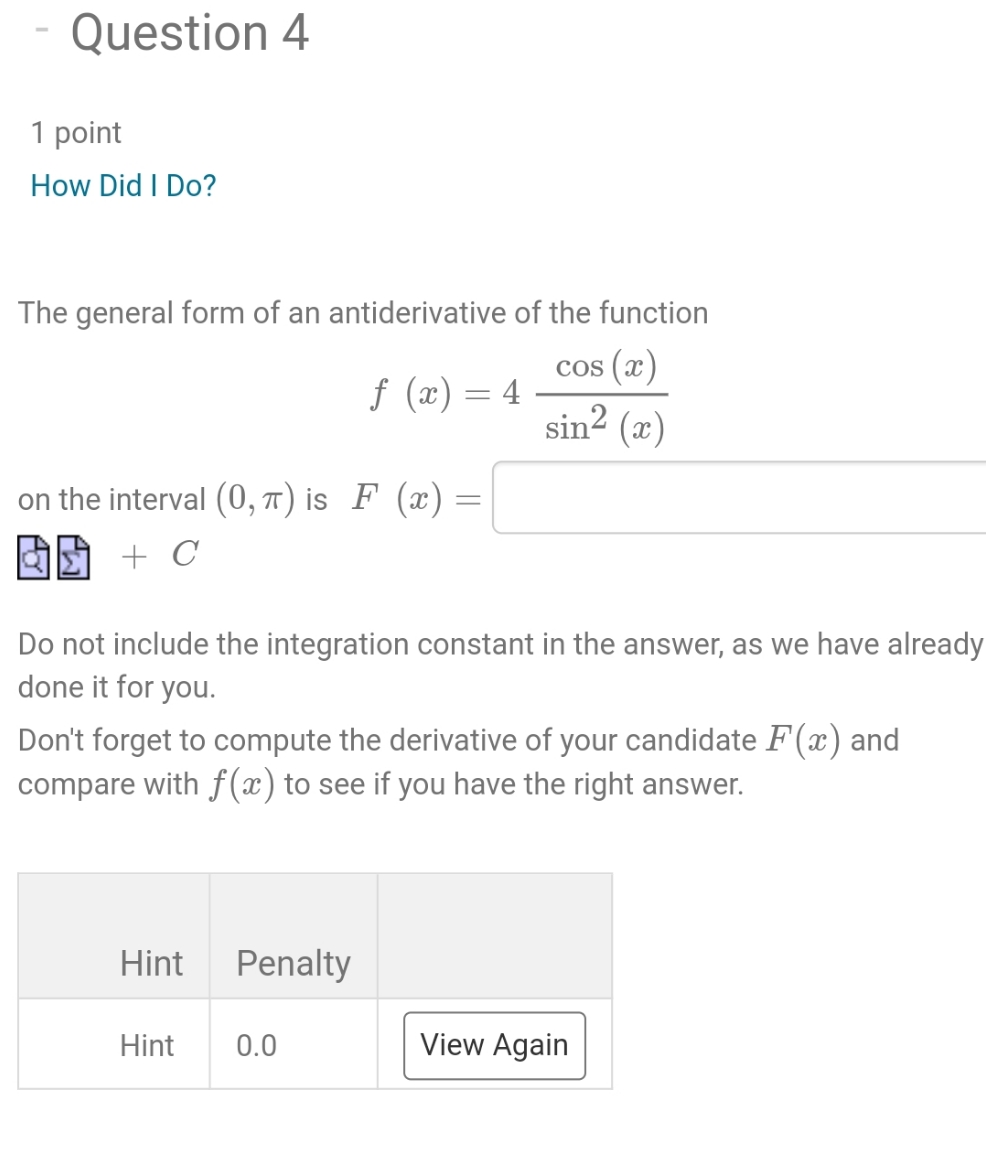The height and width of the screenshot is (1166, 986).
Task: Click inside the F(x) answer box
Action: 740,498
